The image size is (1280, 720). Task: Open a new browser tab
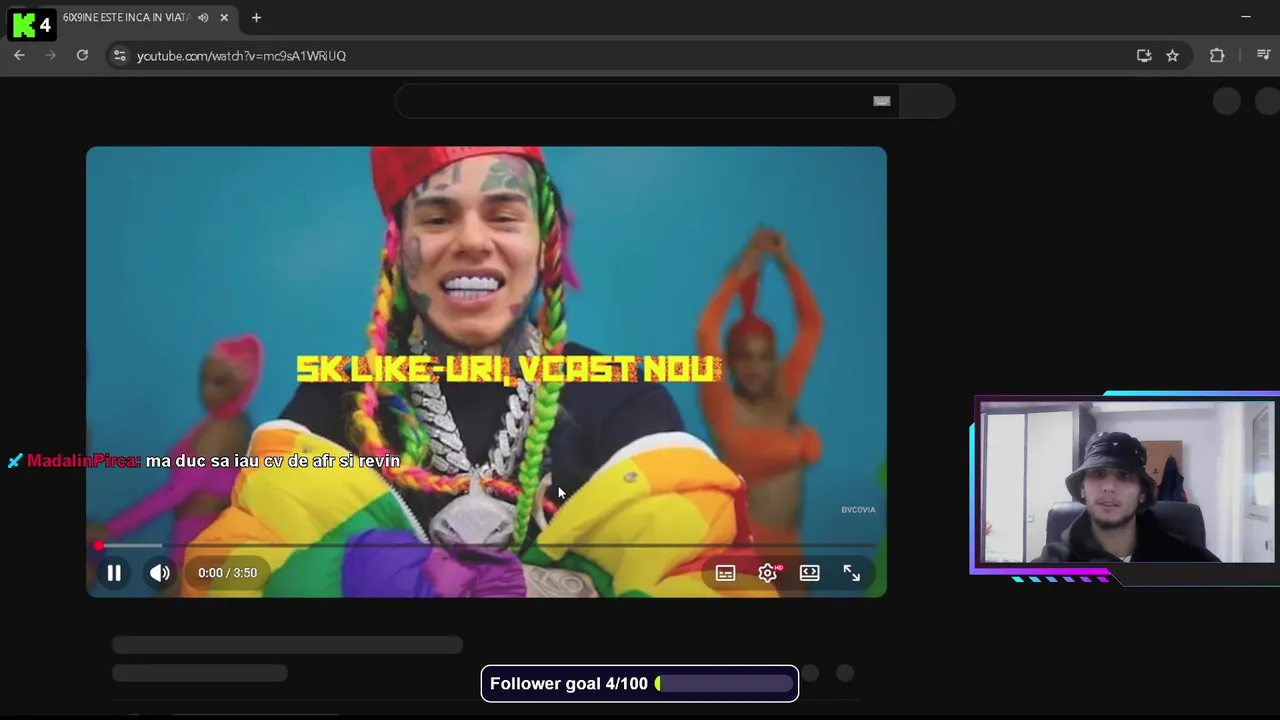click(256, 17)
